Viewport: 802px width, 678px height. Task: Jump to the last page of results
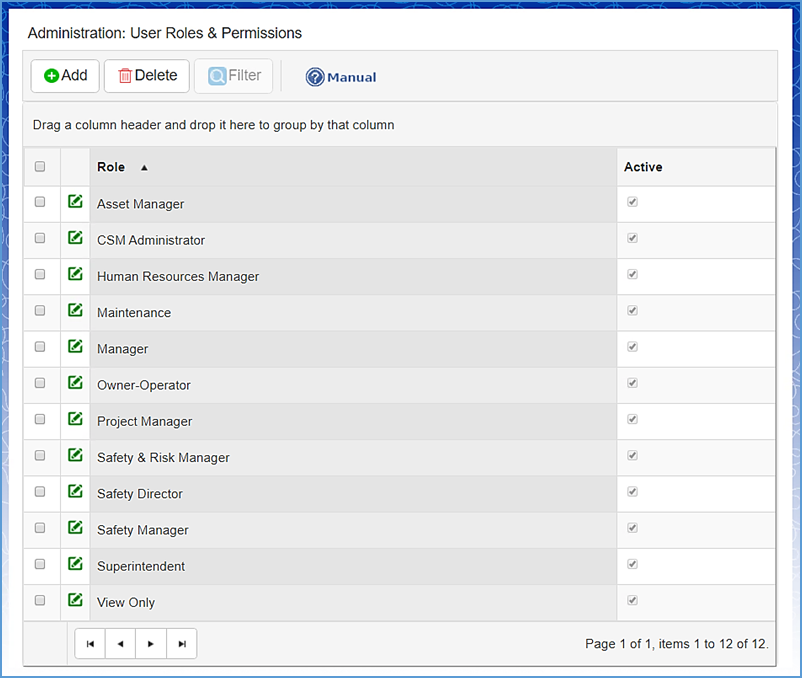pyautogui.click(x=182, y=644)
